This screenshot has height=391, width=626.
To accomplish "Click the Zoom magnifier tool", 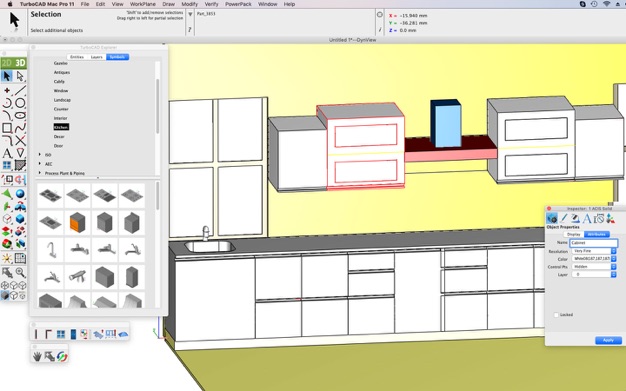I will click(x=20, y=272).
